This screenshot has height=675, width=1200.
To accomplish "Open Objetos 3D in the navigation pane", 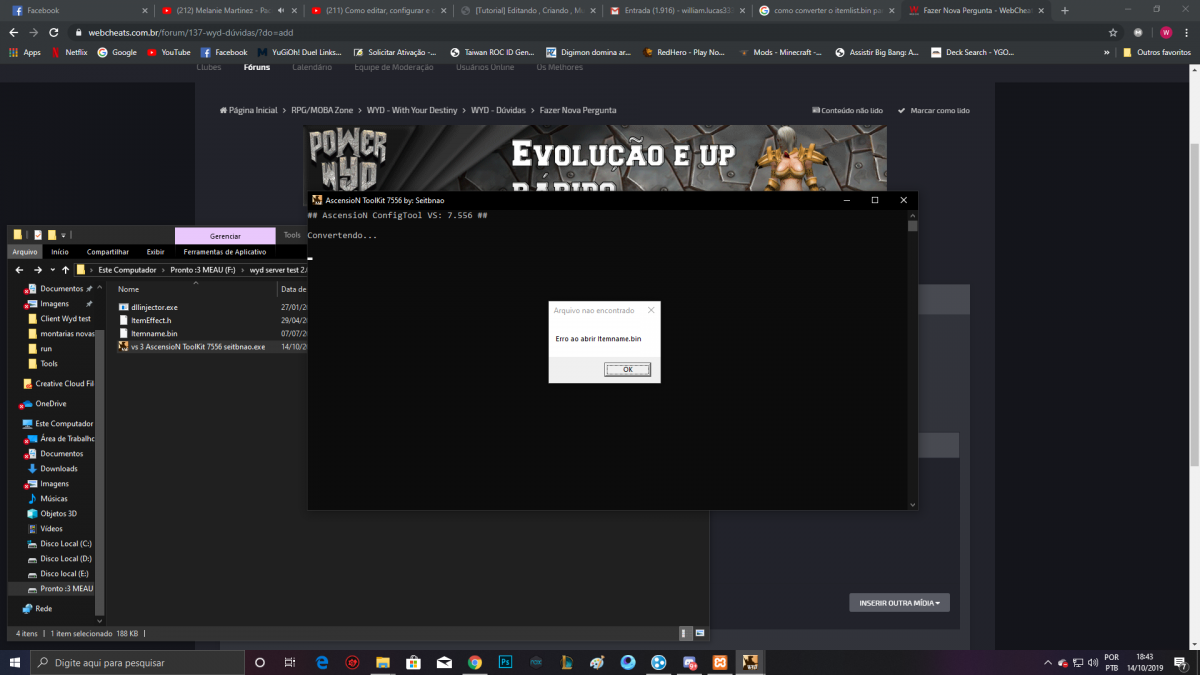I will point(58,514).
